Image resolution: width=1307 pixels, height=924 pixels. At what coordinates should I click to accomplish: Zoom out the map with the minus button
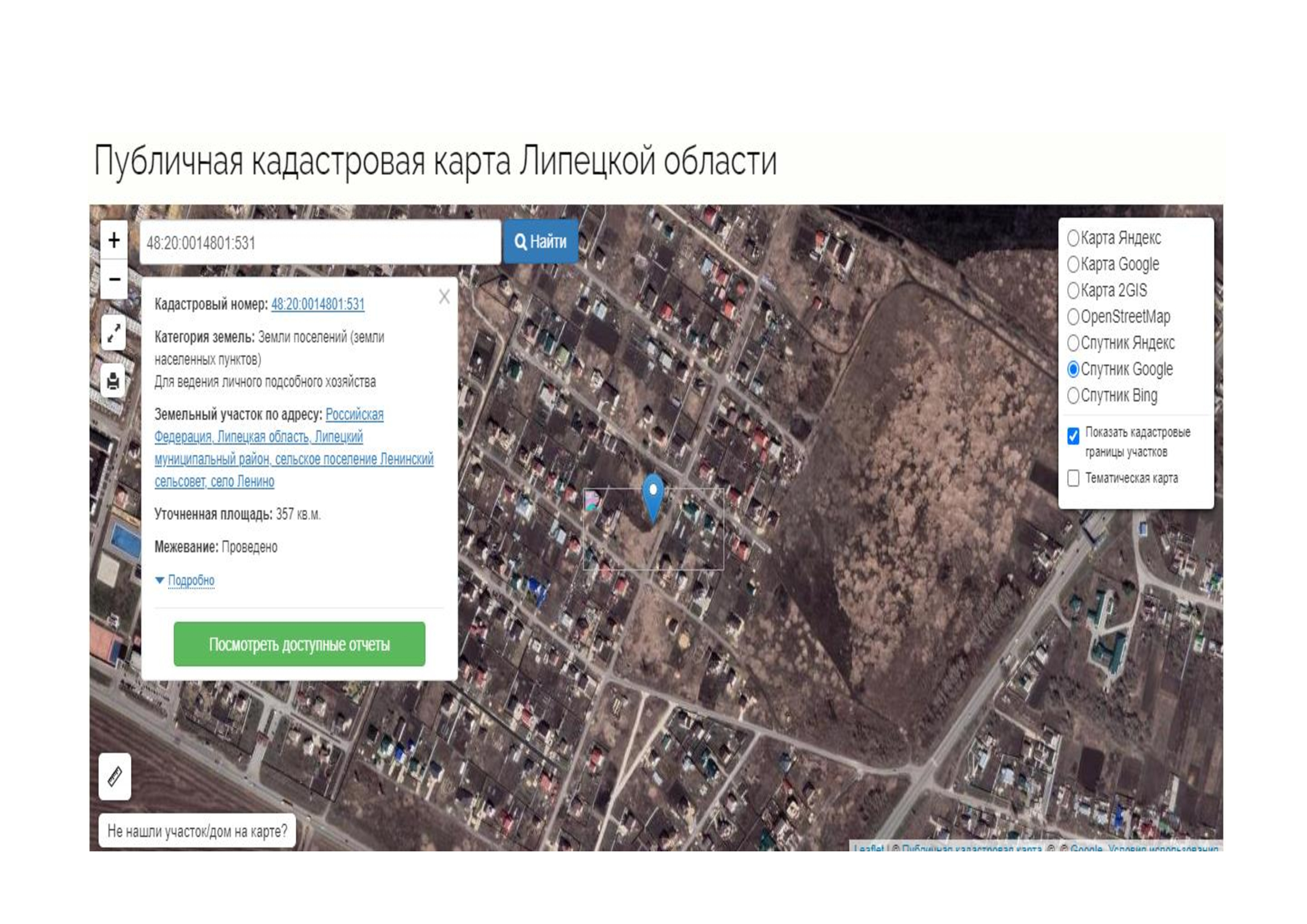[x=114, y=279]
